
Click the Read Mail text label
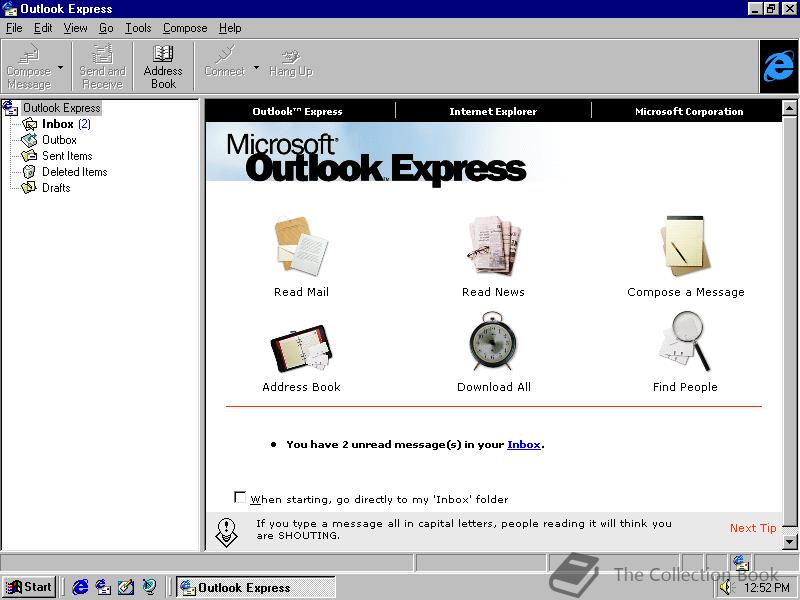(x=301, y=292)
